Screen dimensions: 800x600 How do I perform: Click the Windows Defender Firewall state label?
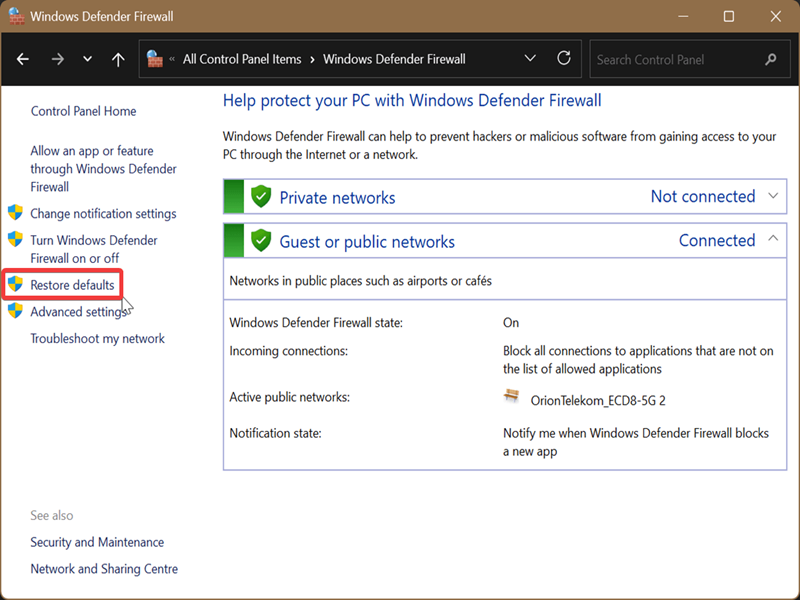pos(316,322)
